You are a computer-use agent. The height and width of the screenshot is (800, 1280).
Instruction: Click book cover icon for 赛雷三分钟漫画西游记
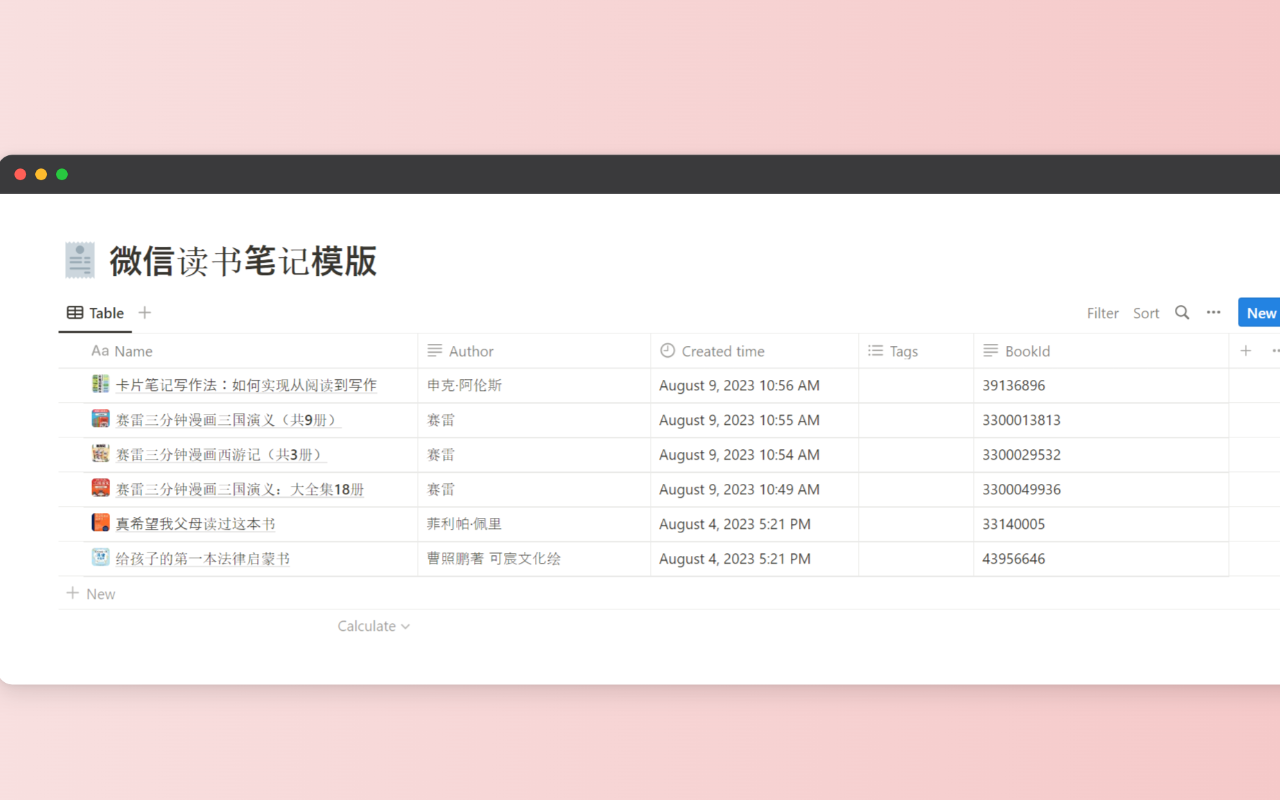(x=100, y=453)
